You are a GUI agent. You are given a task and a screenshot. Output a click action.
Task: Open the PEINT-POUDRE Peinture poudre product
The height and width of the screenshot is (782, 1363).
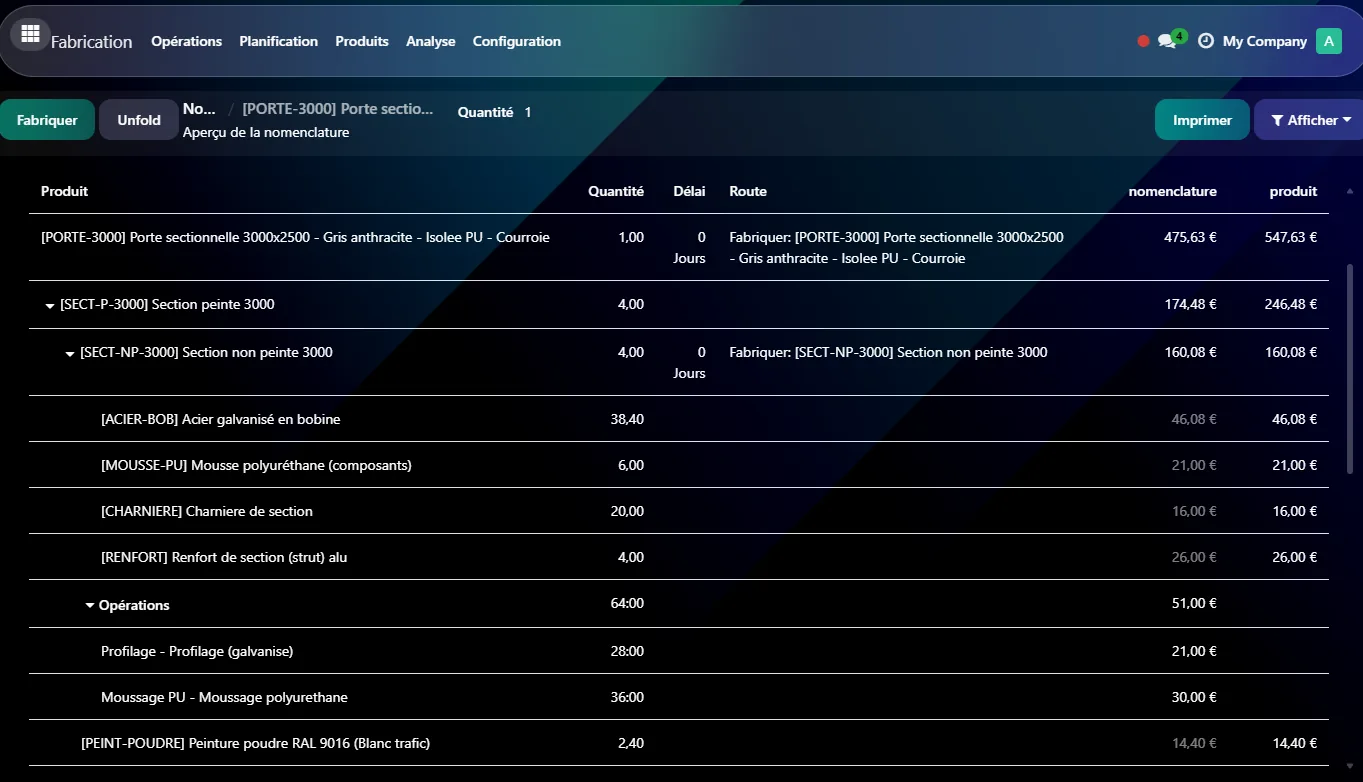256,743
